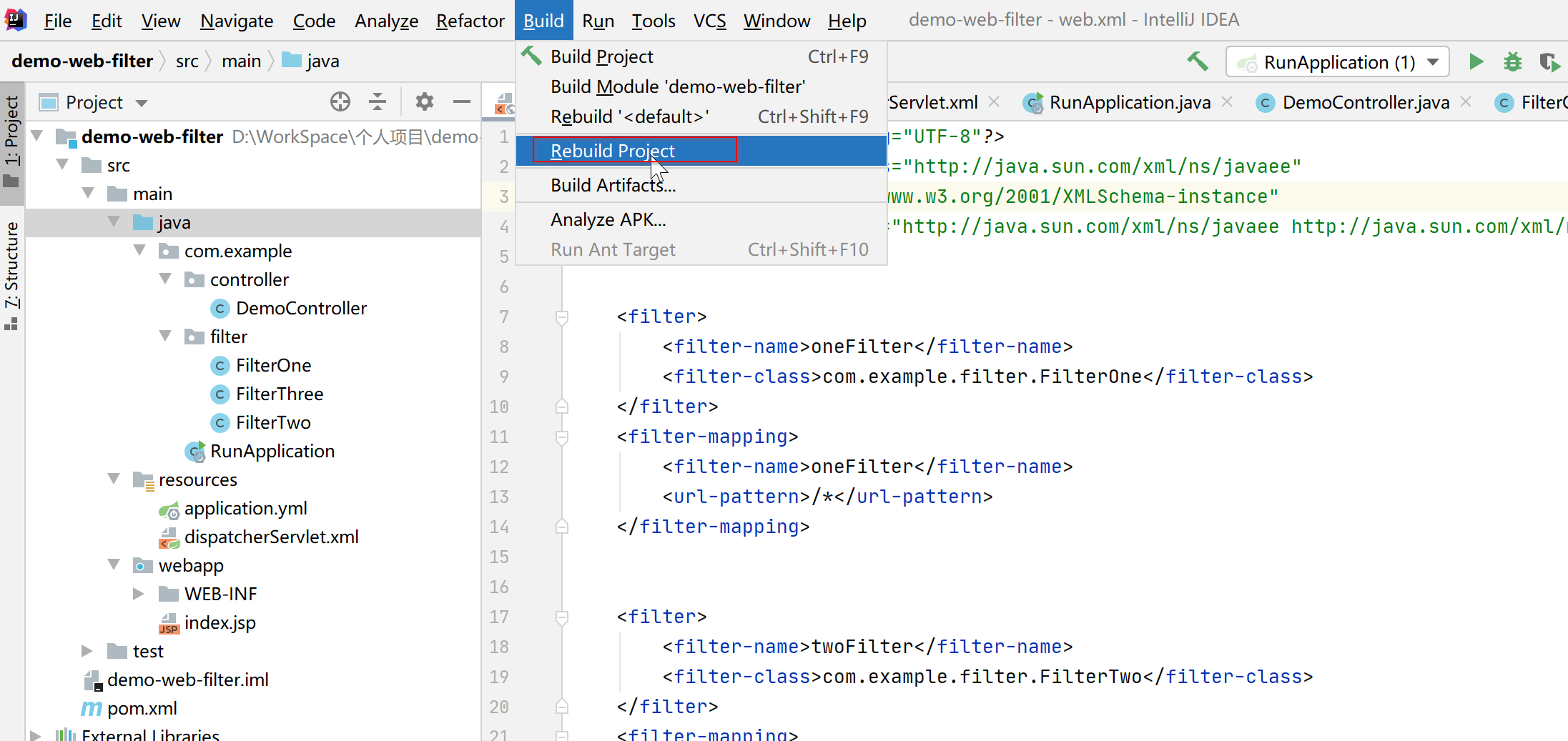Image resolution: width=1568 pixels, height=741 pixels.
Task: Click the java breadcrumb
Action: click(x=311, y=61)
